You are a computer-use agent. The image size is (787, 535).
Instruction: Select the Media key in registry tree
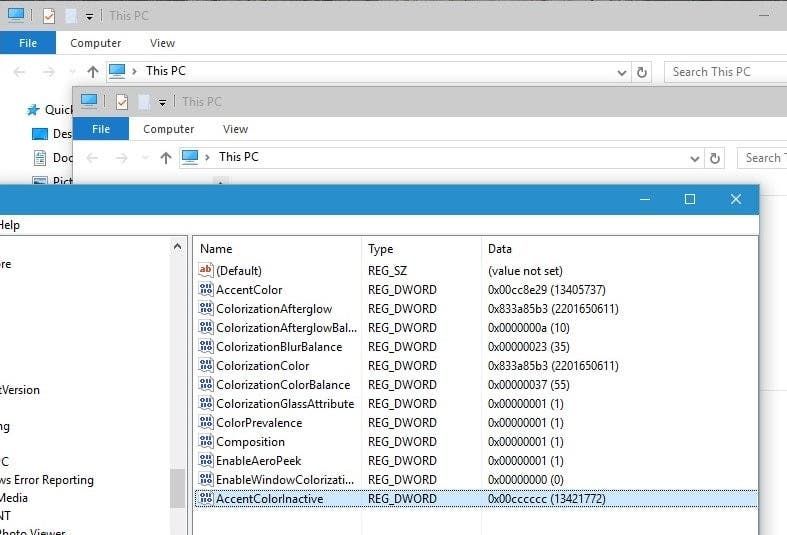(14, 498)
